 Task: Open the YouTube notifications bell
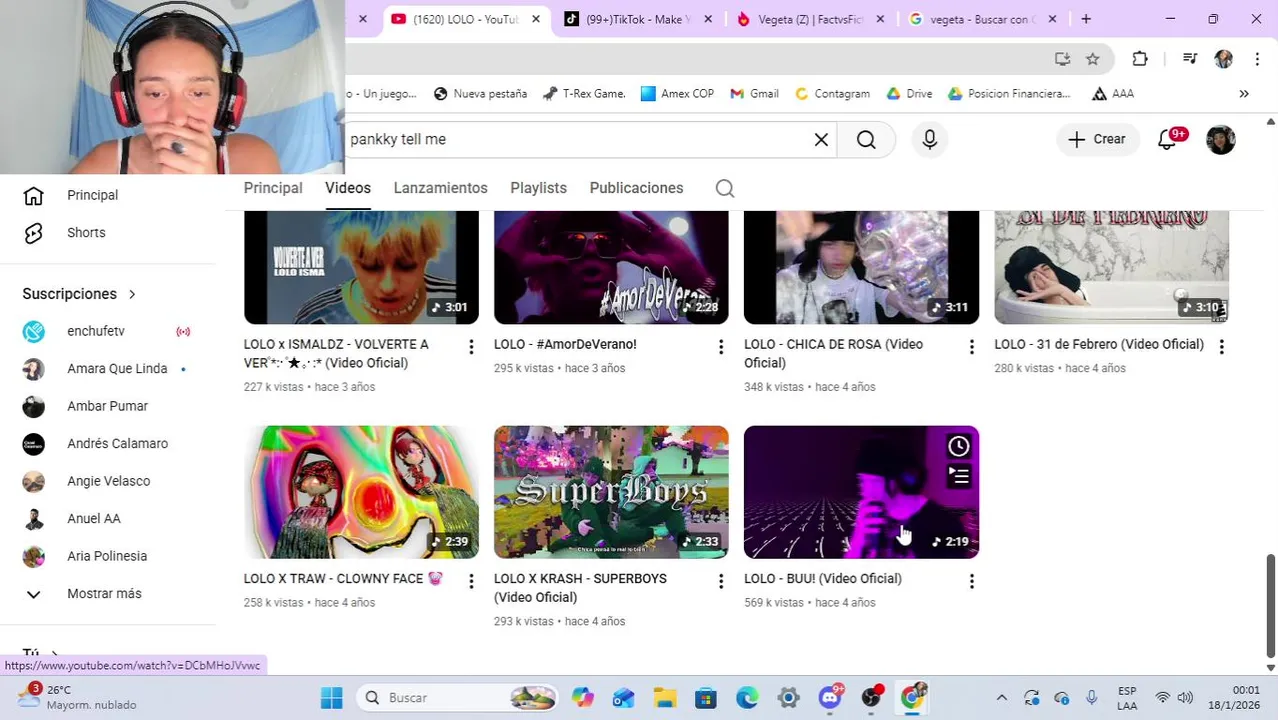pos(1167,140)
